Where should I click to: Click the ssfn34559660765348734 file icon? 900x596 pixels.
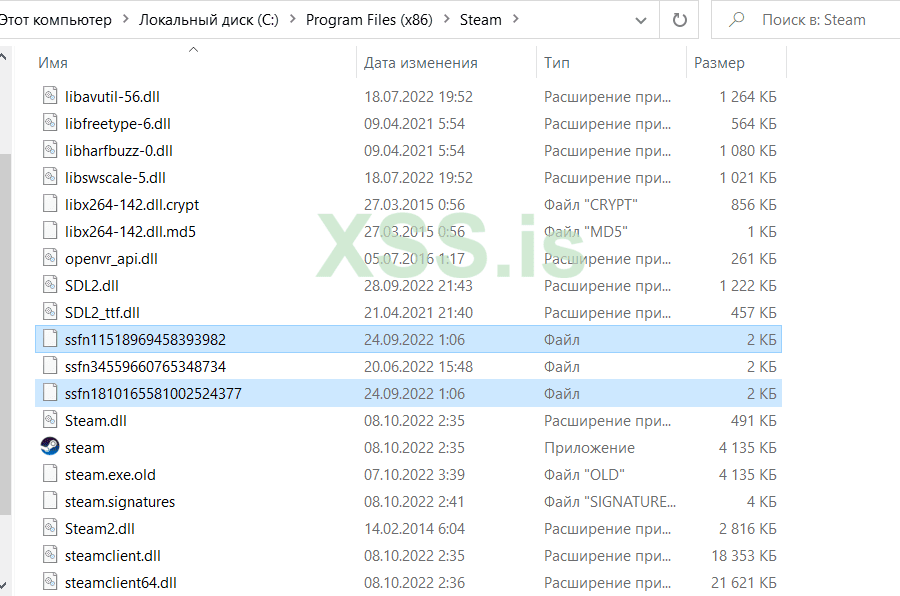51,365
